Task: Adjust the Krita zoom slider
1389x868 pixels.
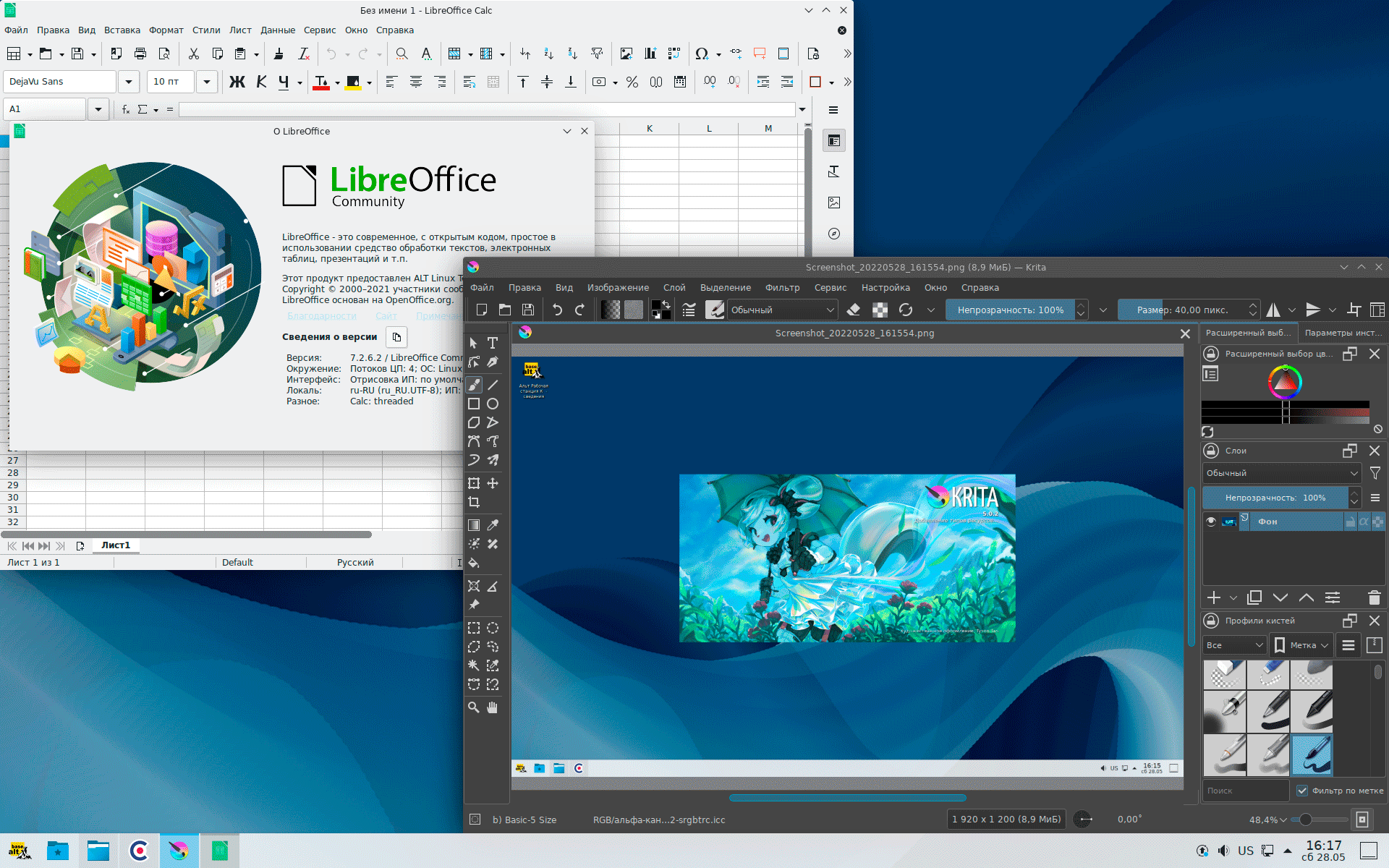Action: click(1306, 820)
